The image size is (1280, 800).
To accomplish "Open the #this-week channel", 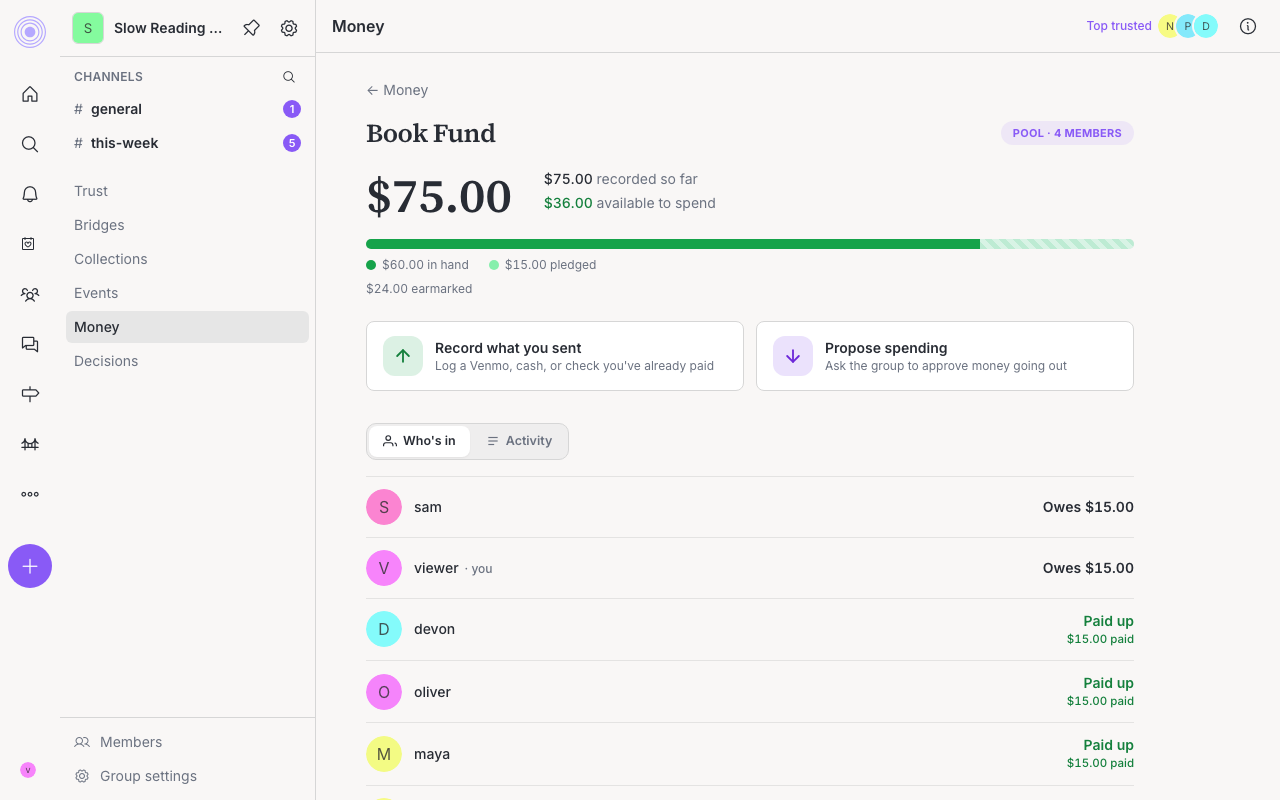I will (x=187, y=143).
